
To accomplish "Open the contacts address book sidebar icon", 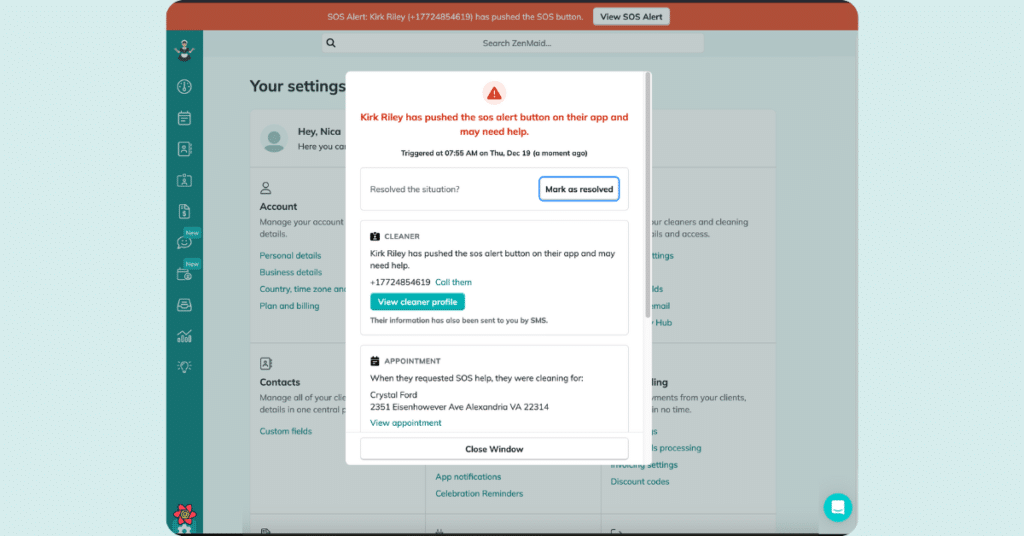I will point(184,149).
